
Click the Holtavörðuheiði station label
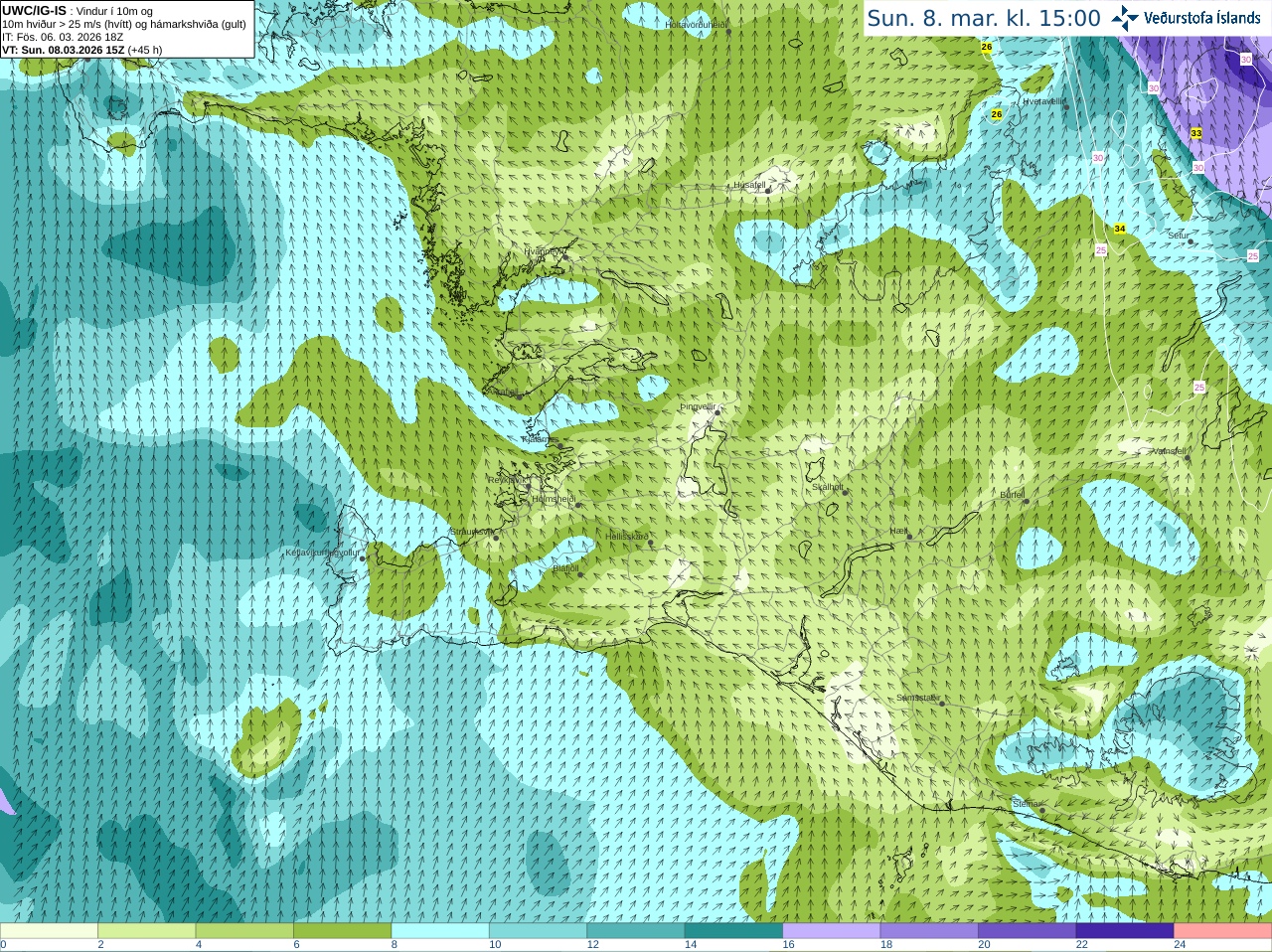tap(697, 24)
